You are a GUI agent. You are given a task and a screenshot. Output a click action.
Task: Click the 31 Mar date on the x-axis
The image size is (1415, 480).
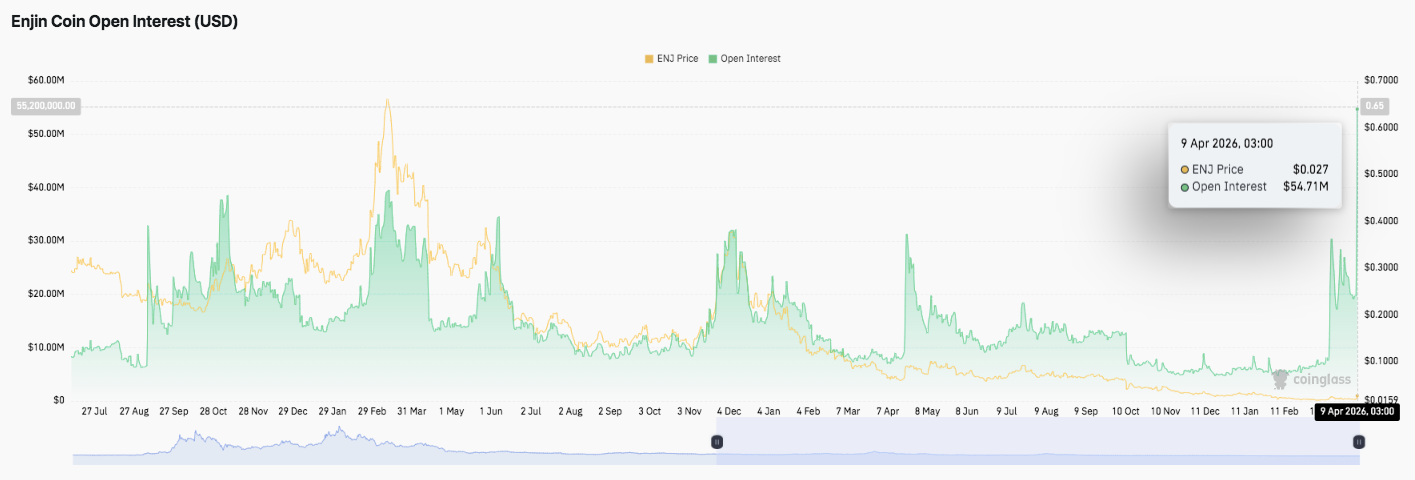[412, 411]
